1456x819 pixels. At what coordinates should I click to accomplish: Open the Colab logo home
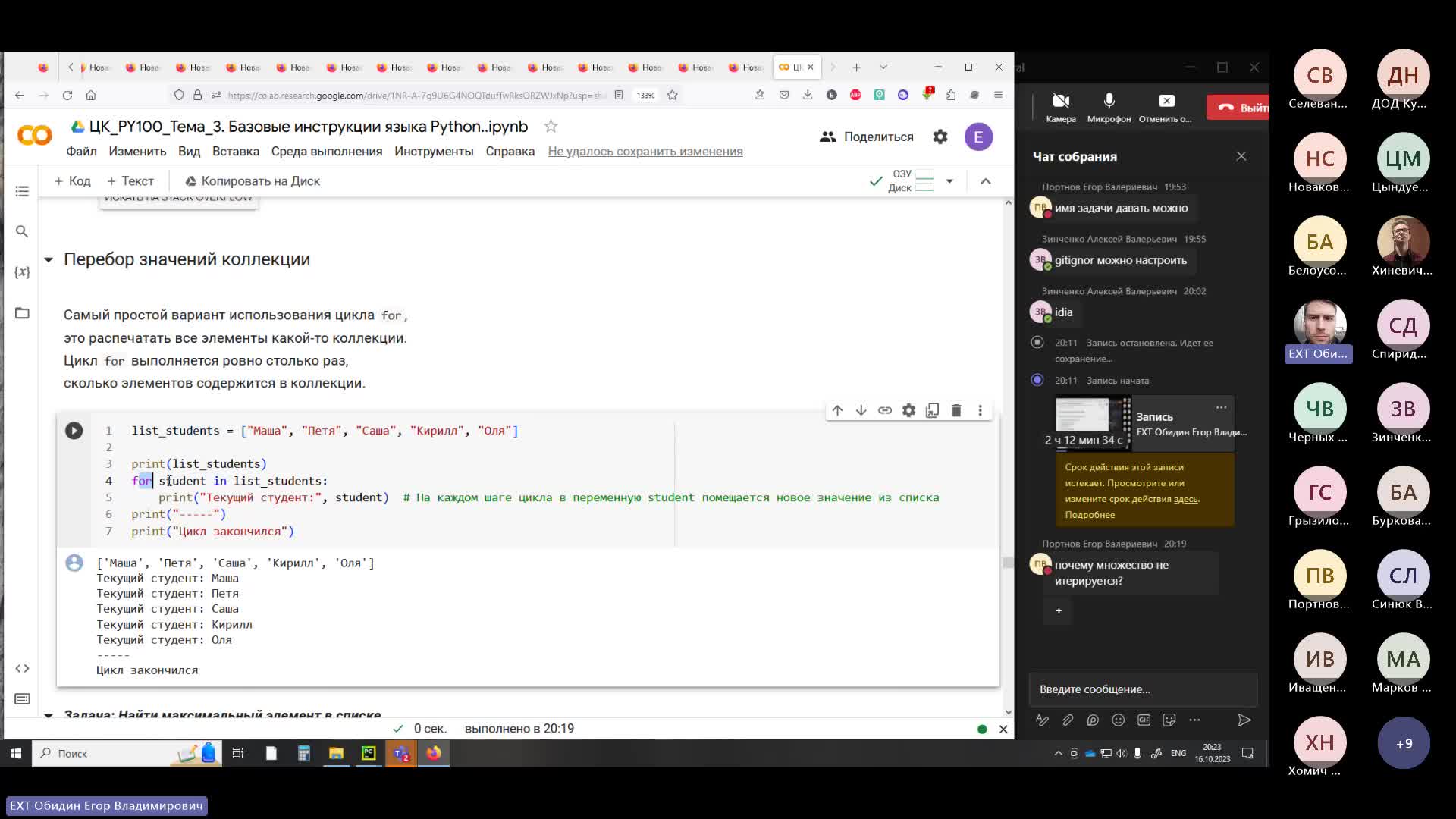pyautogui.click(x=34, y=135)
